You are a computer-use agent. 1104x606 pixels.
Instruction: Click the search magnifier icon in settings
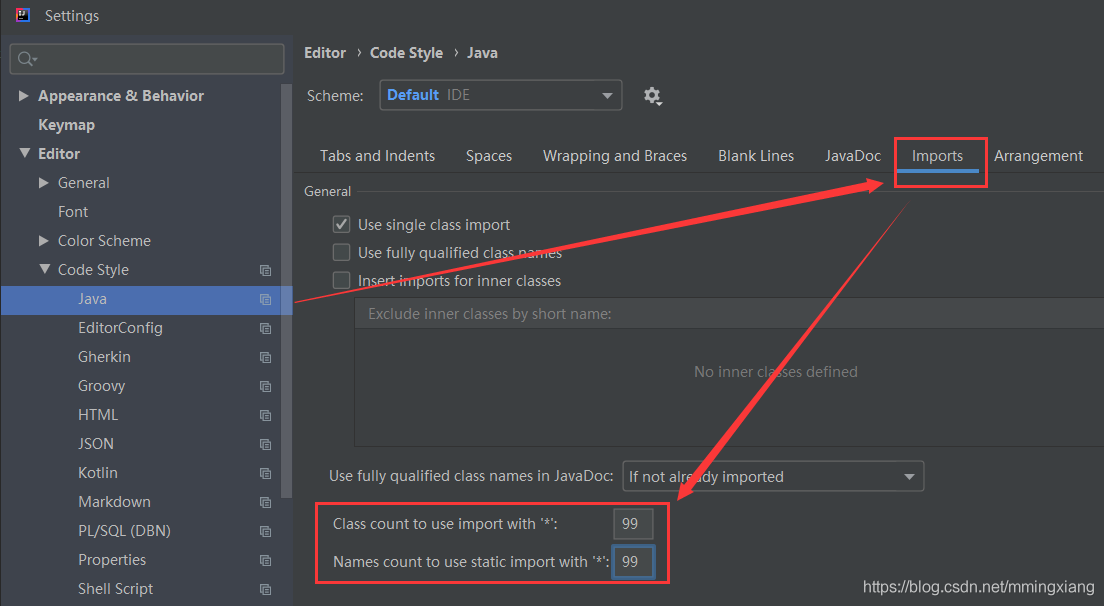pyautogui.click(x=26, y=60)
